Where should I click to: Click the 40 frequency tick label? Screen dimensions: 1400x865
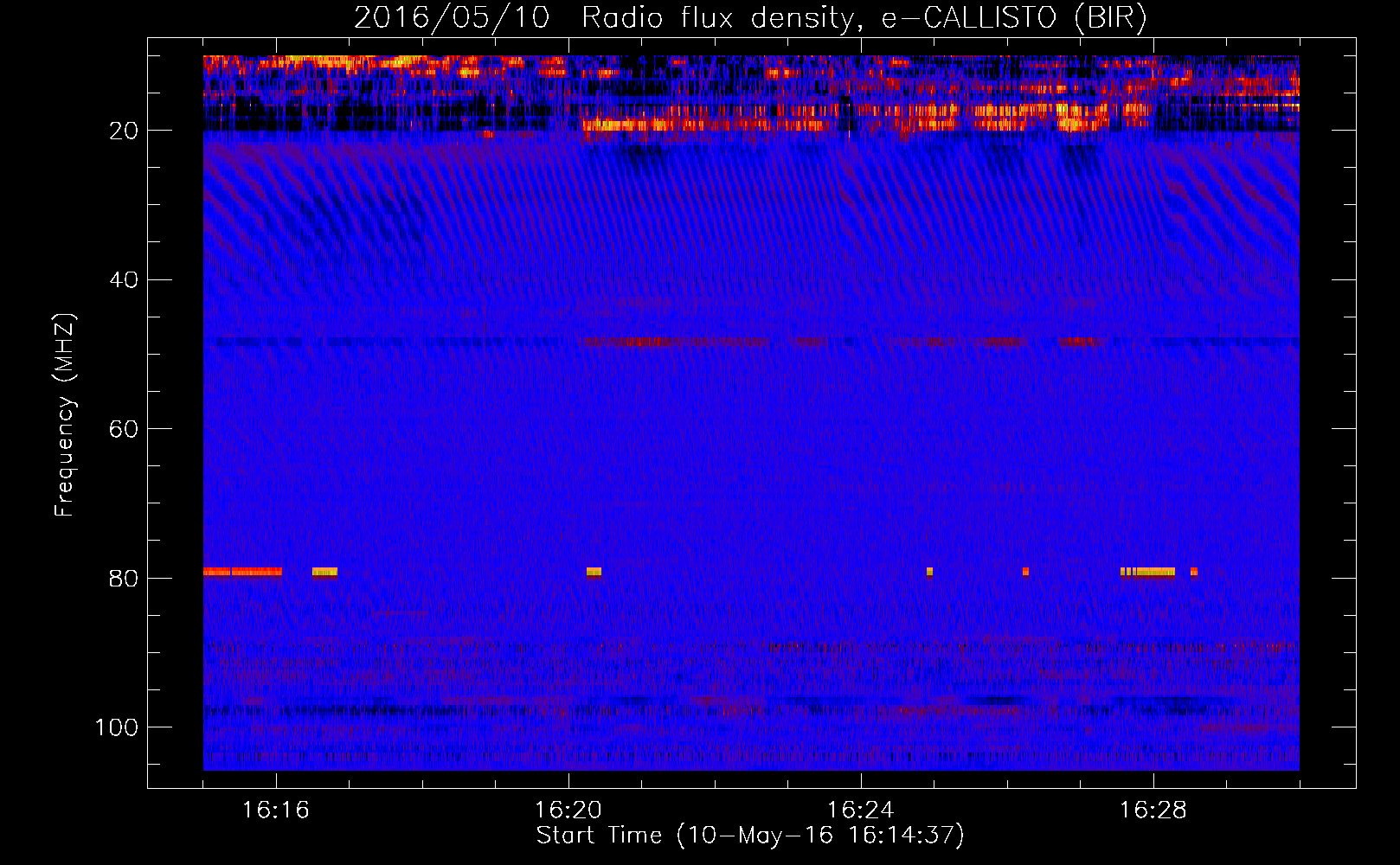[124, 280]
